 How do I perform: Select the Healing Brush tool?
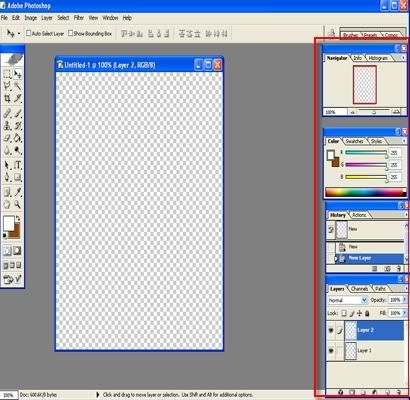7,113
